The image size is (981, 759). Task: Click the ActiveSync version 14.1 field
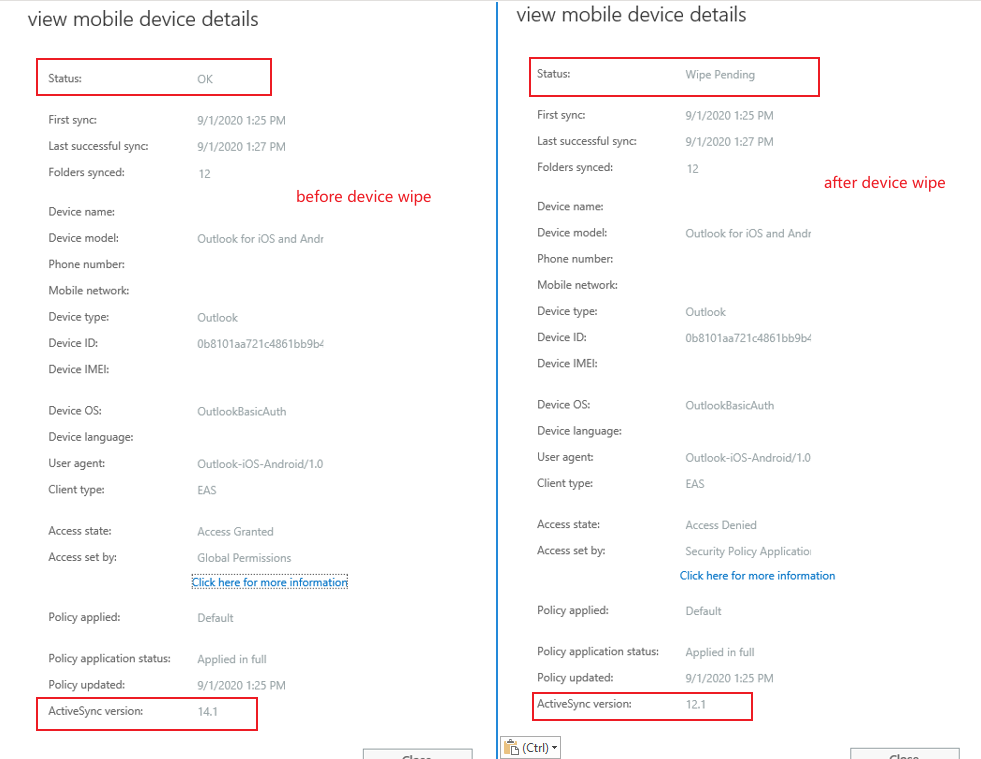pyautogui.click(x=210, y=714)
